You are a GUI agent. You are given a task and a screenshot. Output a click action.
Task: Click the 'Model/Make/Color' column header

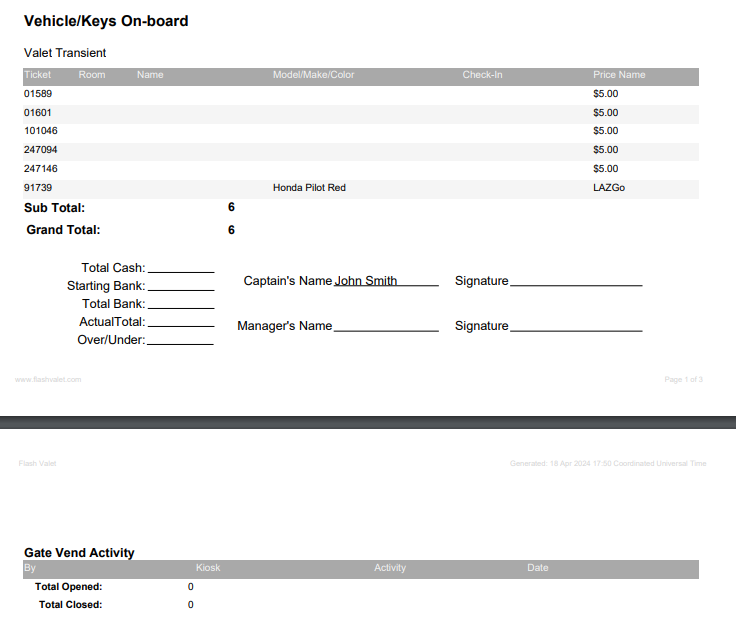click(x=314, y=75)
